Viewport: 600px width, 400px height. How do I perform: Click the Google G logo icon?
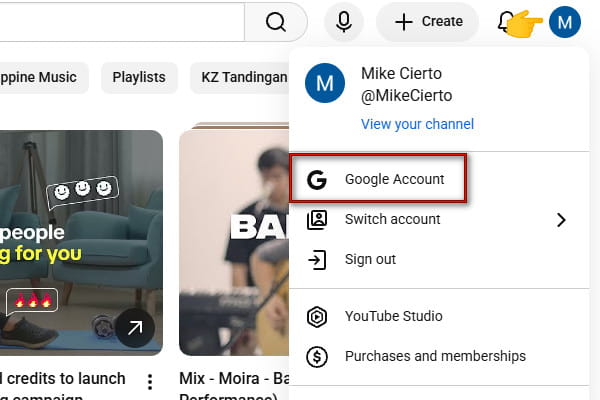pos(317,180)
